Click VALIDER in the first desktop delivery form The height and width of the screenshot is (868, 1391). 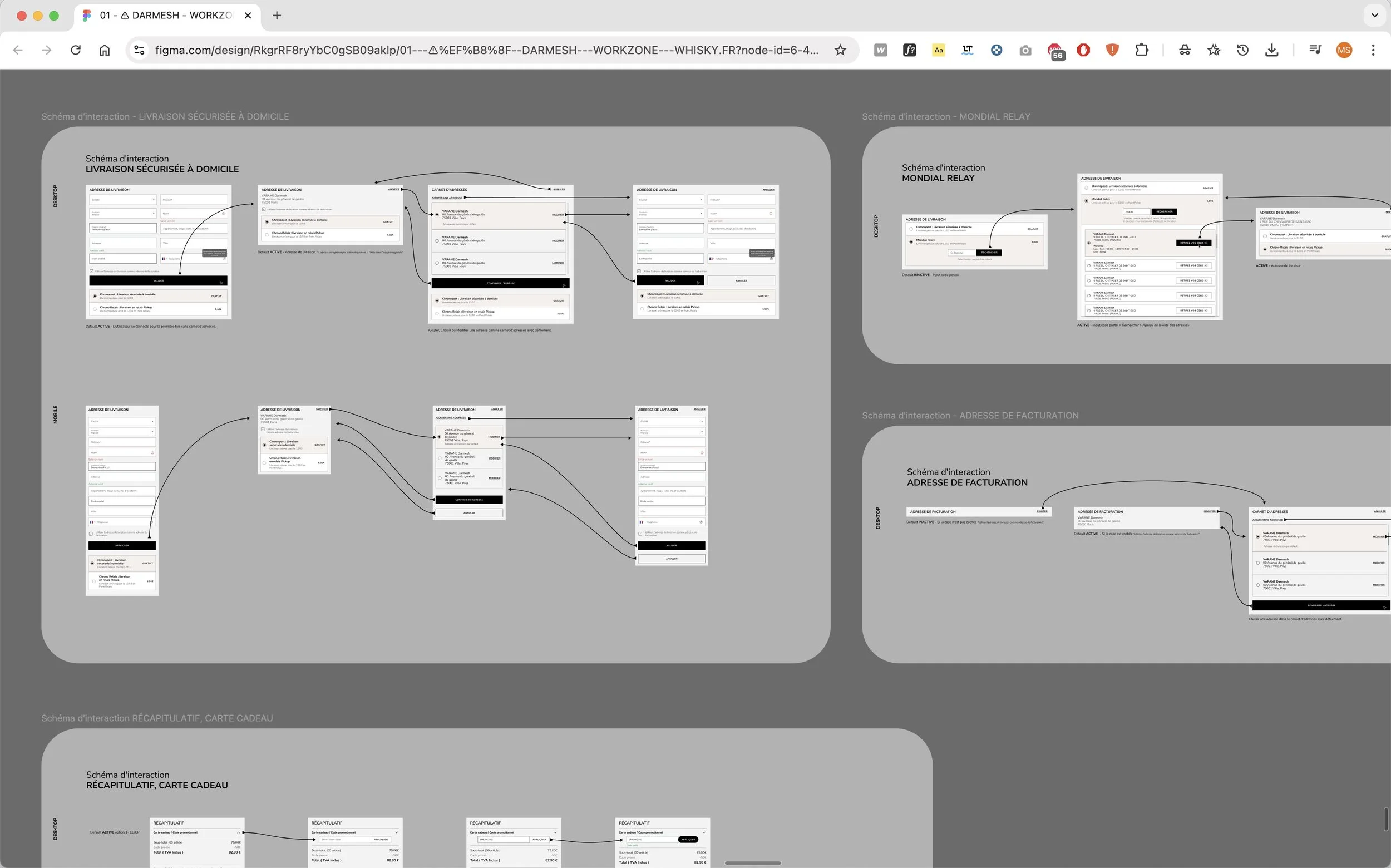(158, 281)
